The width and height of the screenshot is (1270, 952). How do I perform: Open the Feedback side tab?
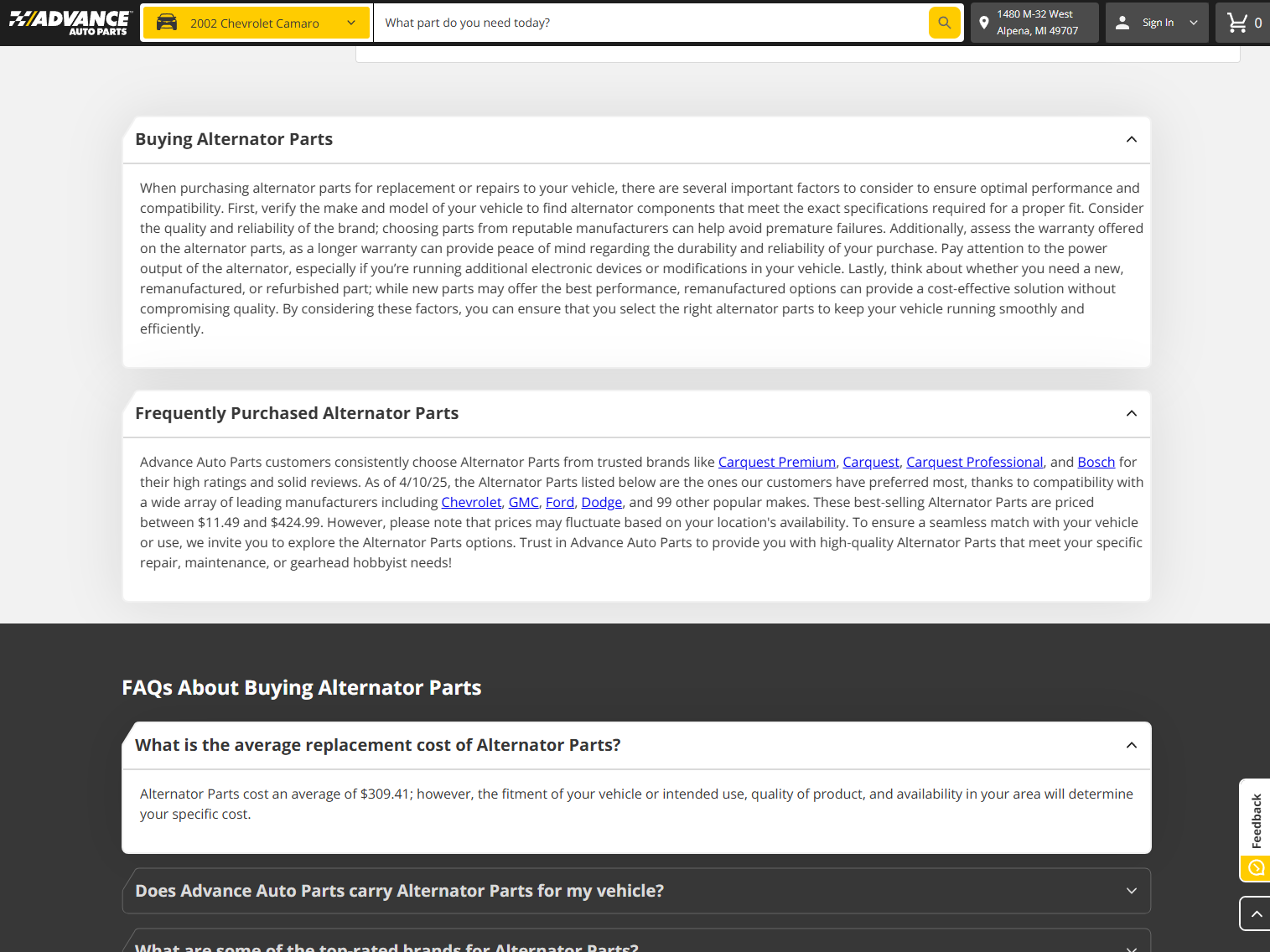click(1256, 820)
